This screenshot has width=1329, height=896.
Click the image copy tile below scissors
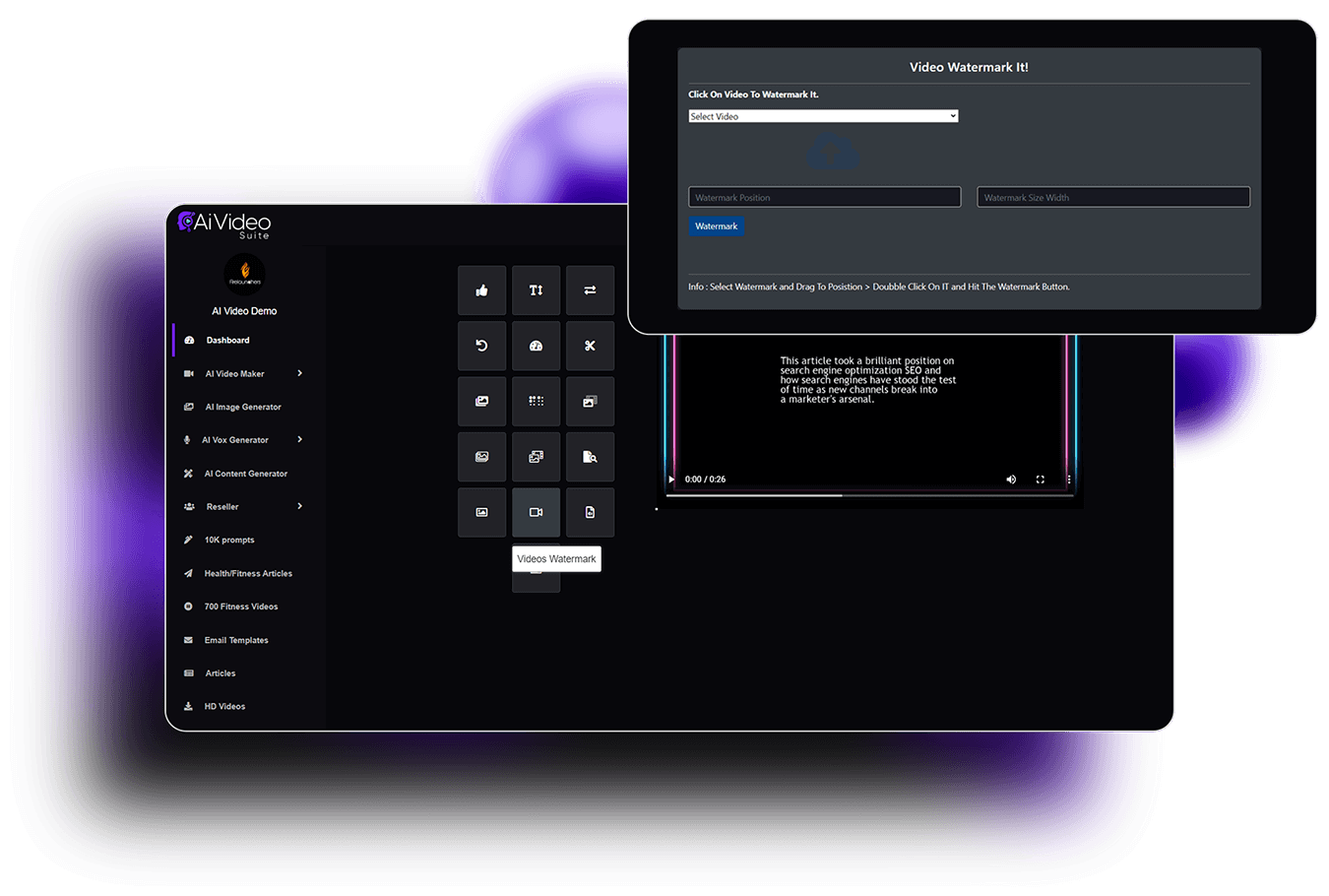coord(590,401)
